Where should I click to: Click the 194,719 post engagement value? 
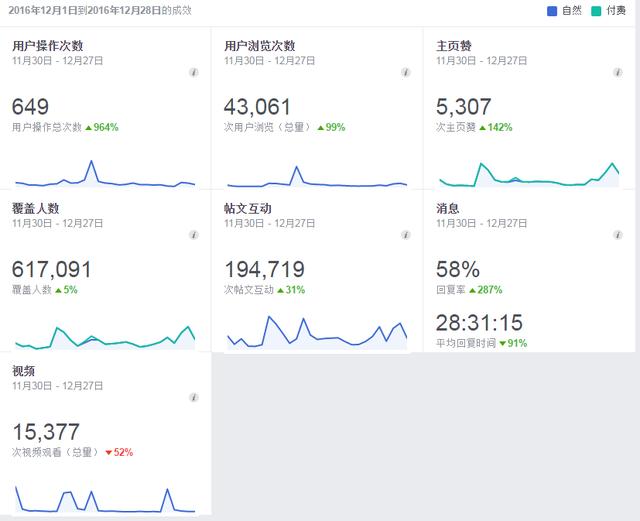[264, 269]
